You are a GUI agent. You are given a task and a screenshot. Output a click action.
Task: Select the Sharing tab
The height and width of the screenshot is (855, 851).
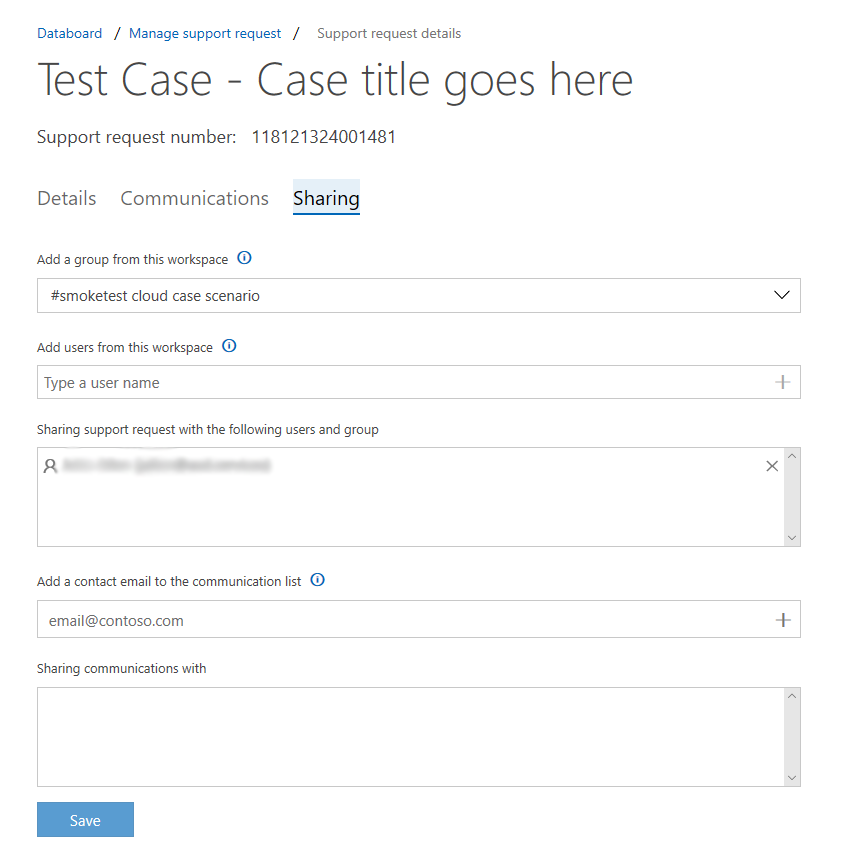coord(326,198)
